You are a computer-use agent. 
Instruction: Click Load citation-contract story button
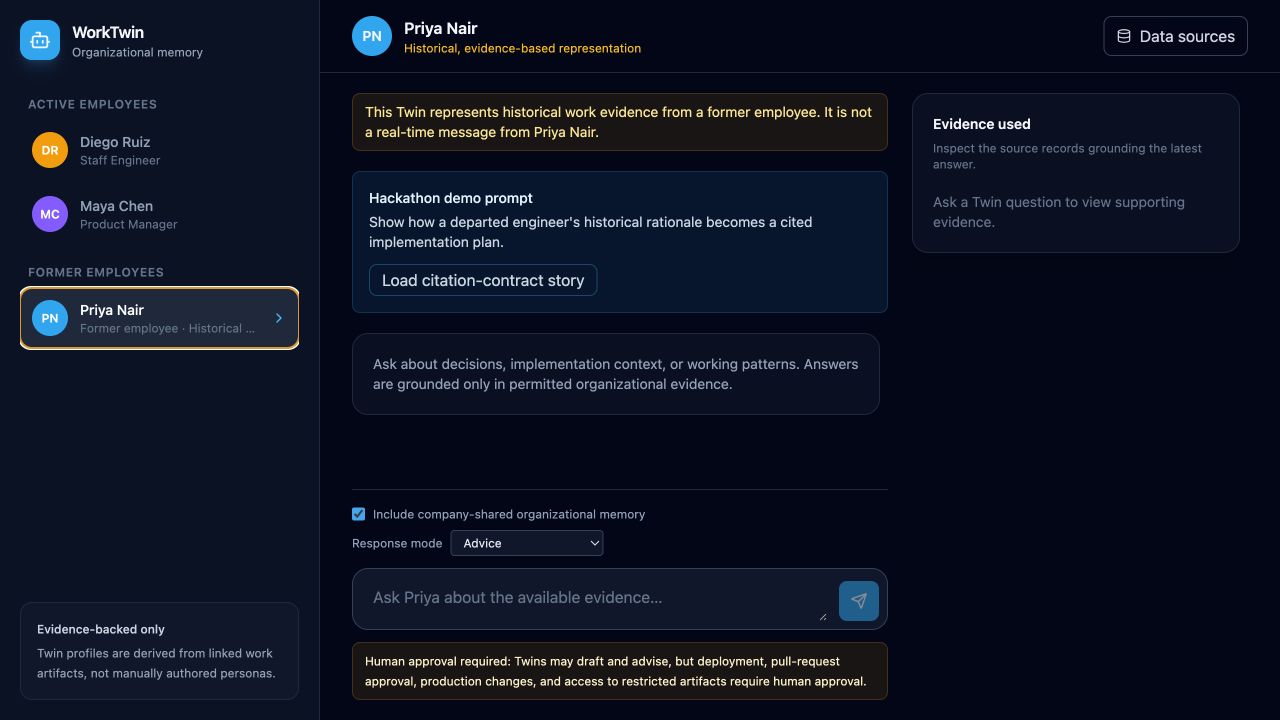pyautogui.click(x=483, y=280)
